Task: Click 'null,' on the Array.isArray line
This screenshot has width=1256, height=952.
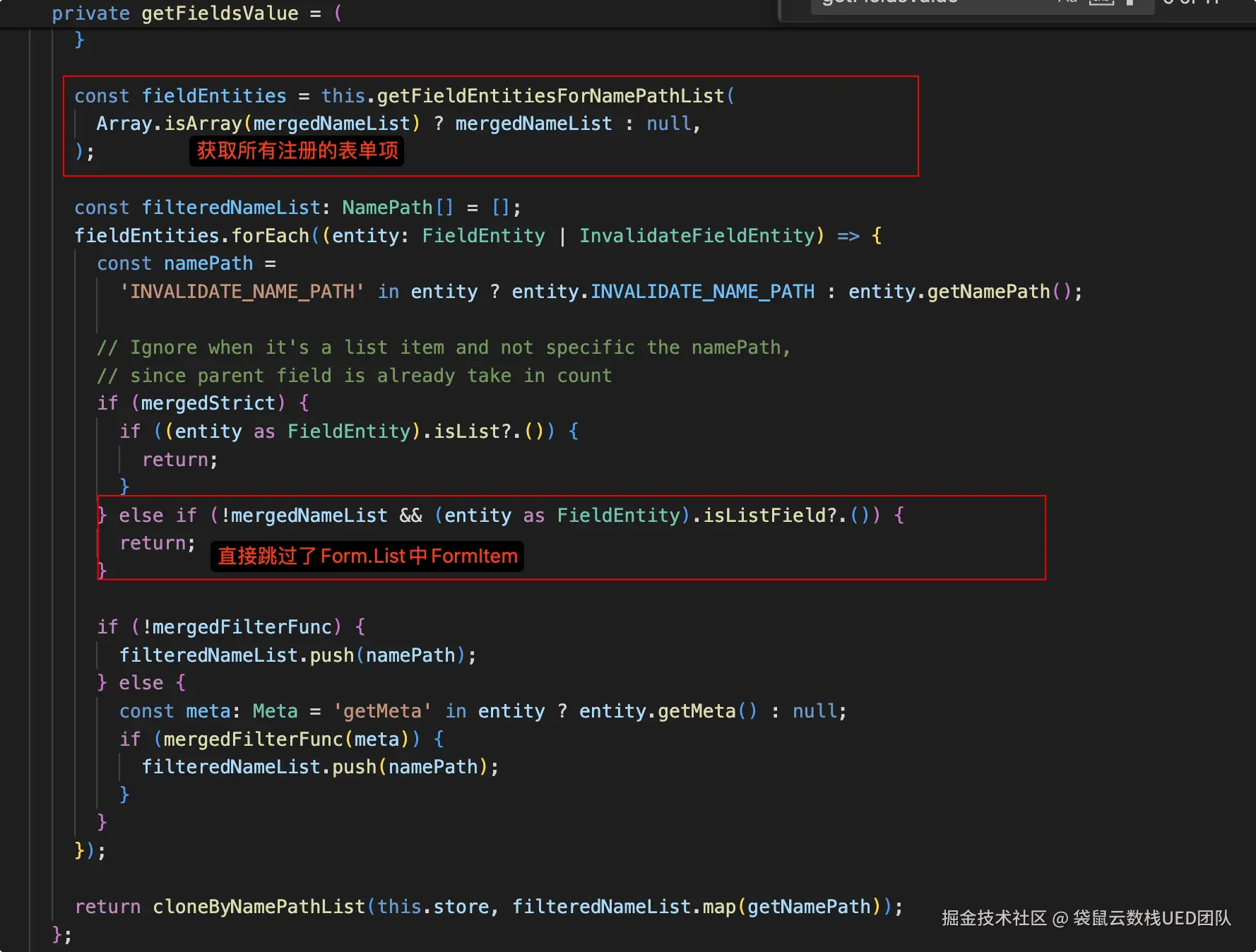Action: (x=673, y=124)
